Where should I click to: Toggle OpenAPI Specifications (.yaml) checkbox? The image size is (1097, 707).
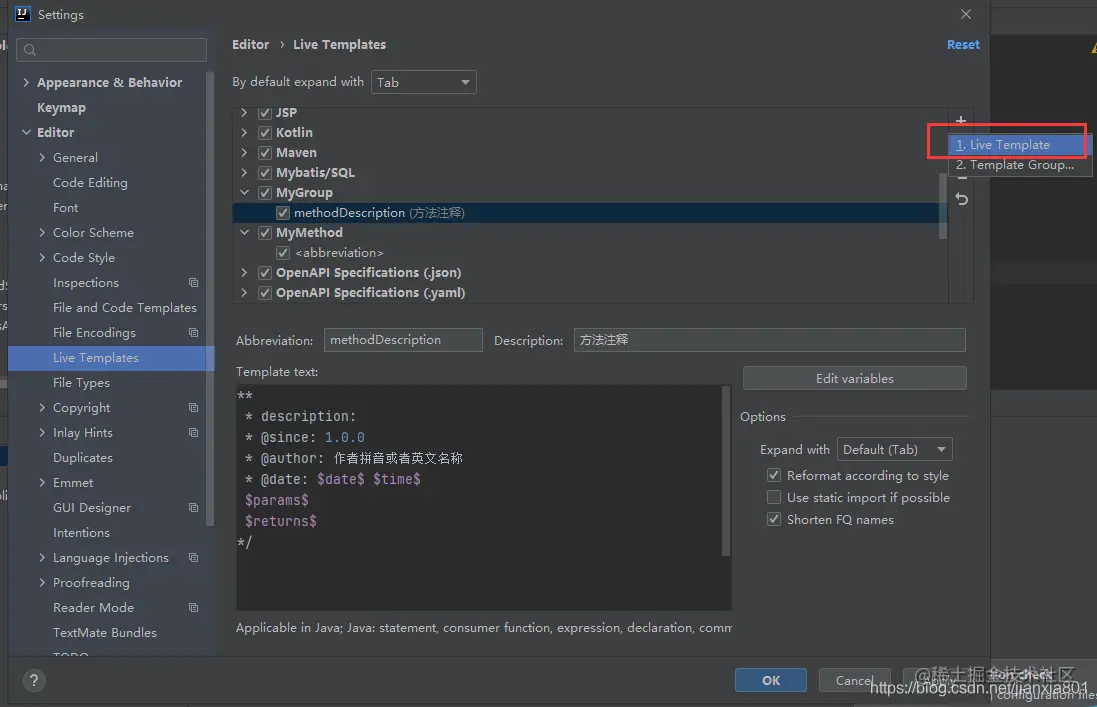(x=264, y=293)
